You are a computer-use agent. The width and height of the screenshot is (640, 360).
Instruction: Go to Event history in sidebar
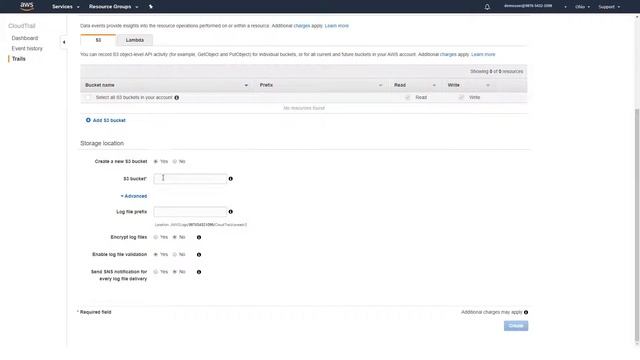pos(27,49)
